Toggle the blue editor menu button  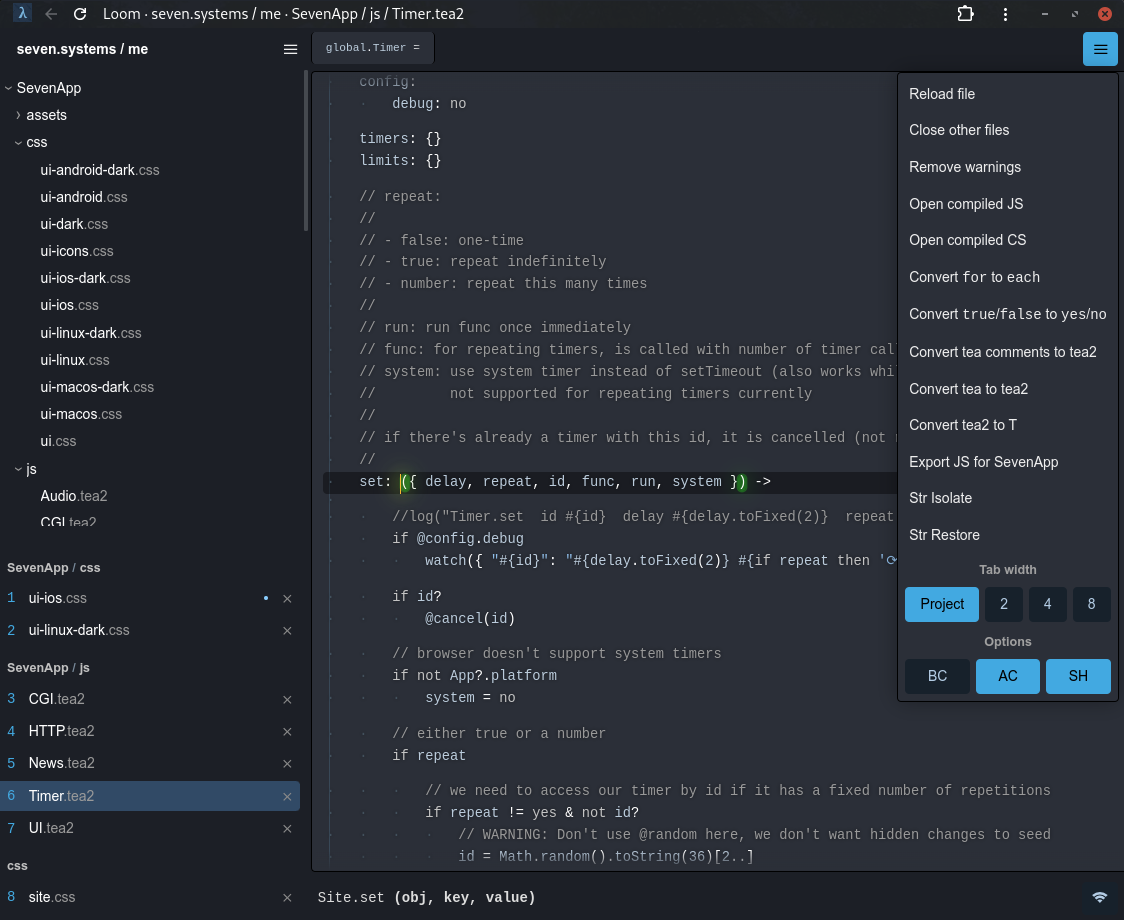[x=1100, y=49]
